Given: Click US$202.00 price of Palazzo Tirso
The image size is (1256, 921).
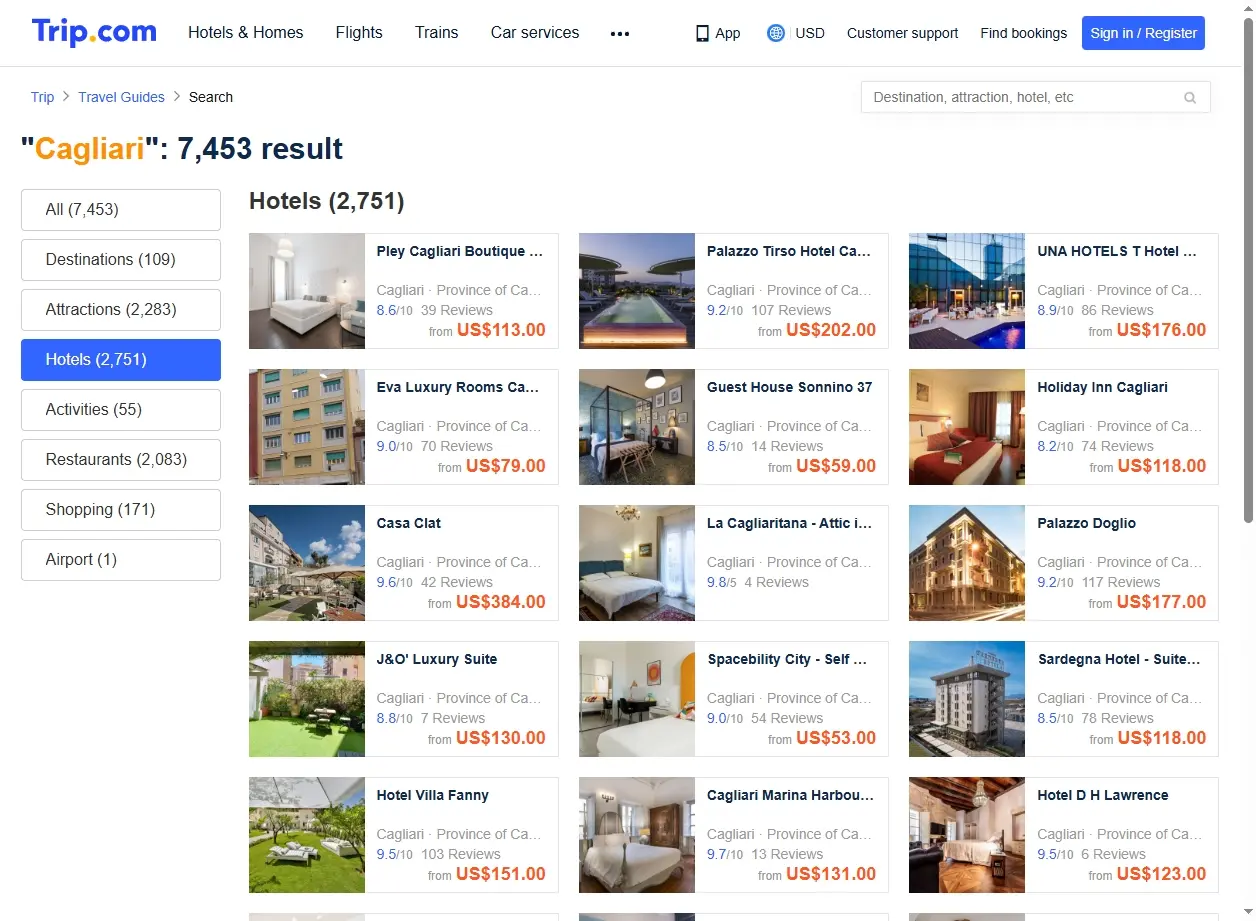Looking at the screenshot, I should click(x=831, y=330).
